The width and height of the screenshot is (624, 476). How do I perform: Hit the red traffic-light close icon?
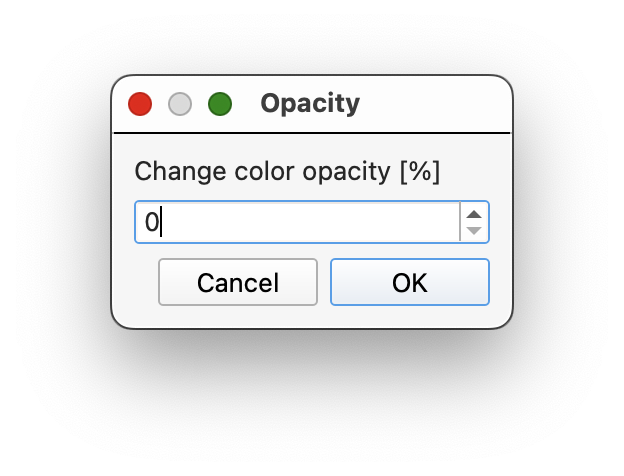(x=140, y=104)
